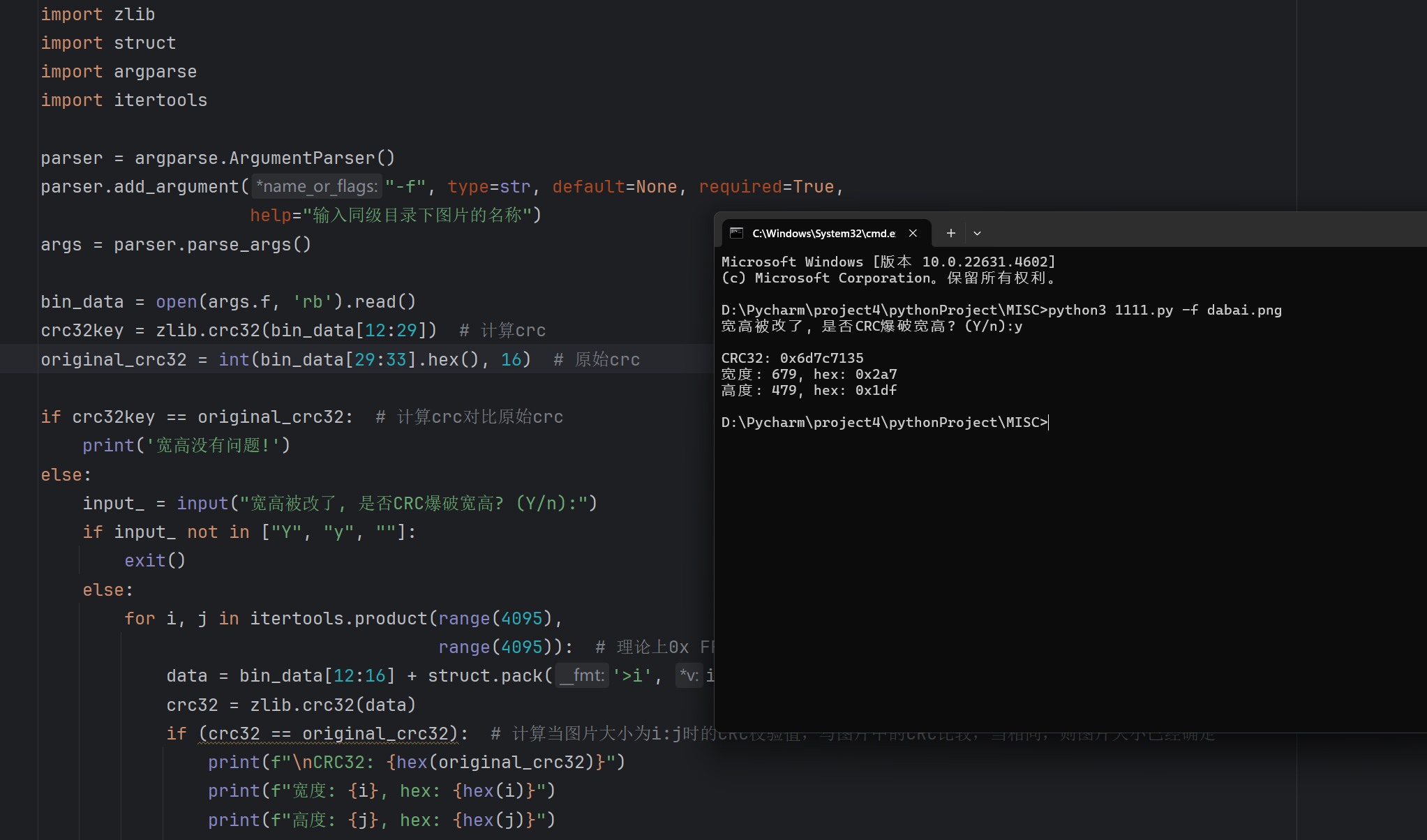Click the *v: inlay hint
The image size is (1427, 840).
pos(689,675)
